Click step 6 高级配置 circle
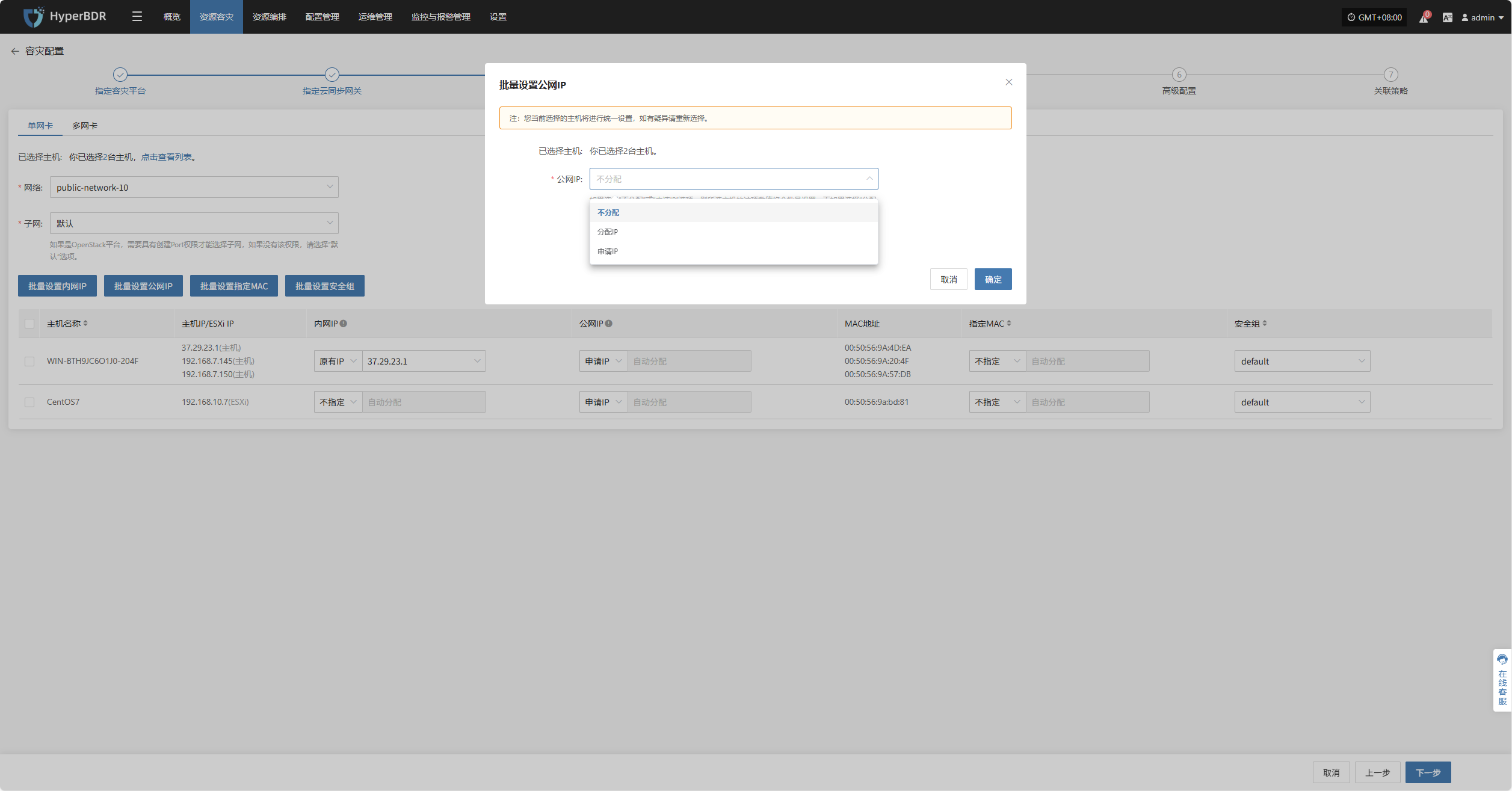 coord(1179,75)
